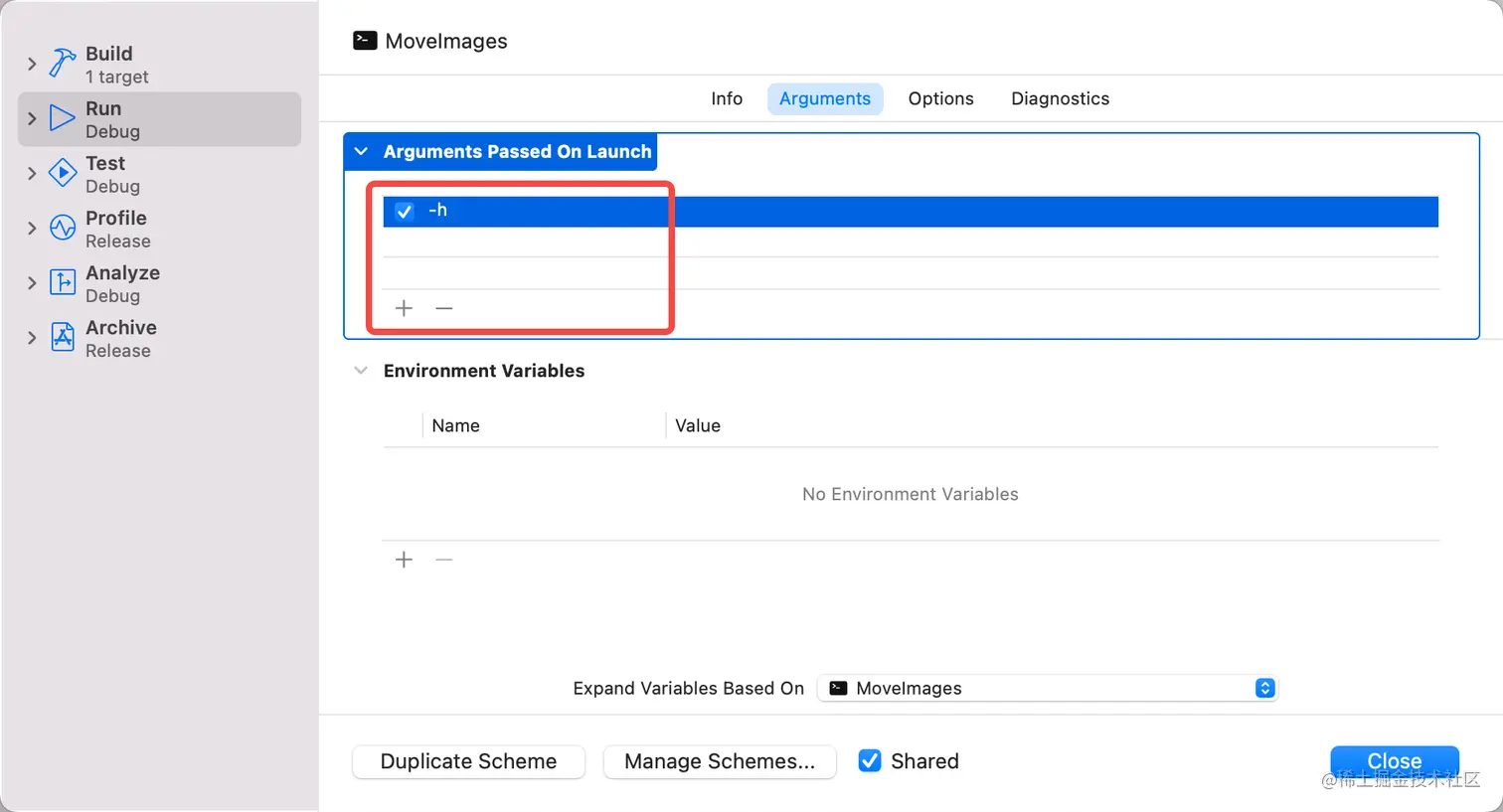Click the Run play icon

(63, 119)
